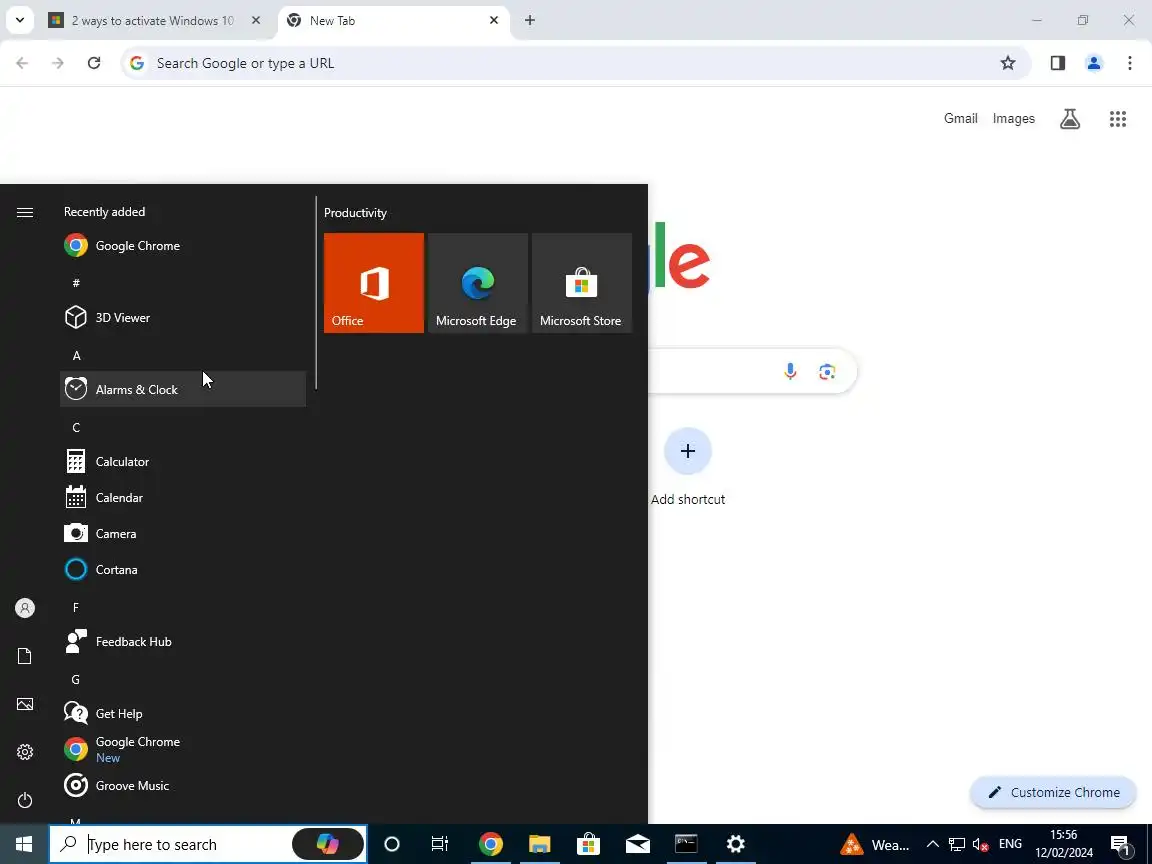Close the '2 ways to activate' tab
The height and width of the screenshot is (864, 1152).
tap(256, 21)
